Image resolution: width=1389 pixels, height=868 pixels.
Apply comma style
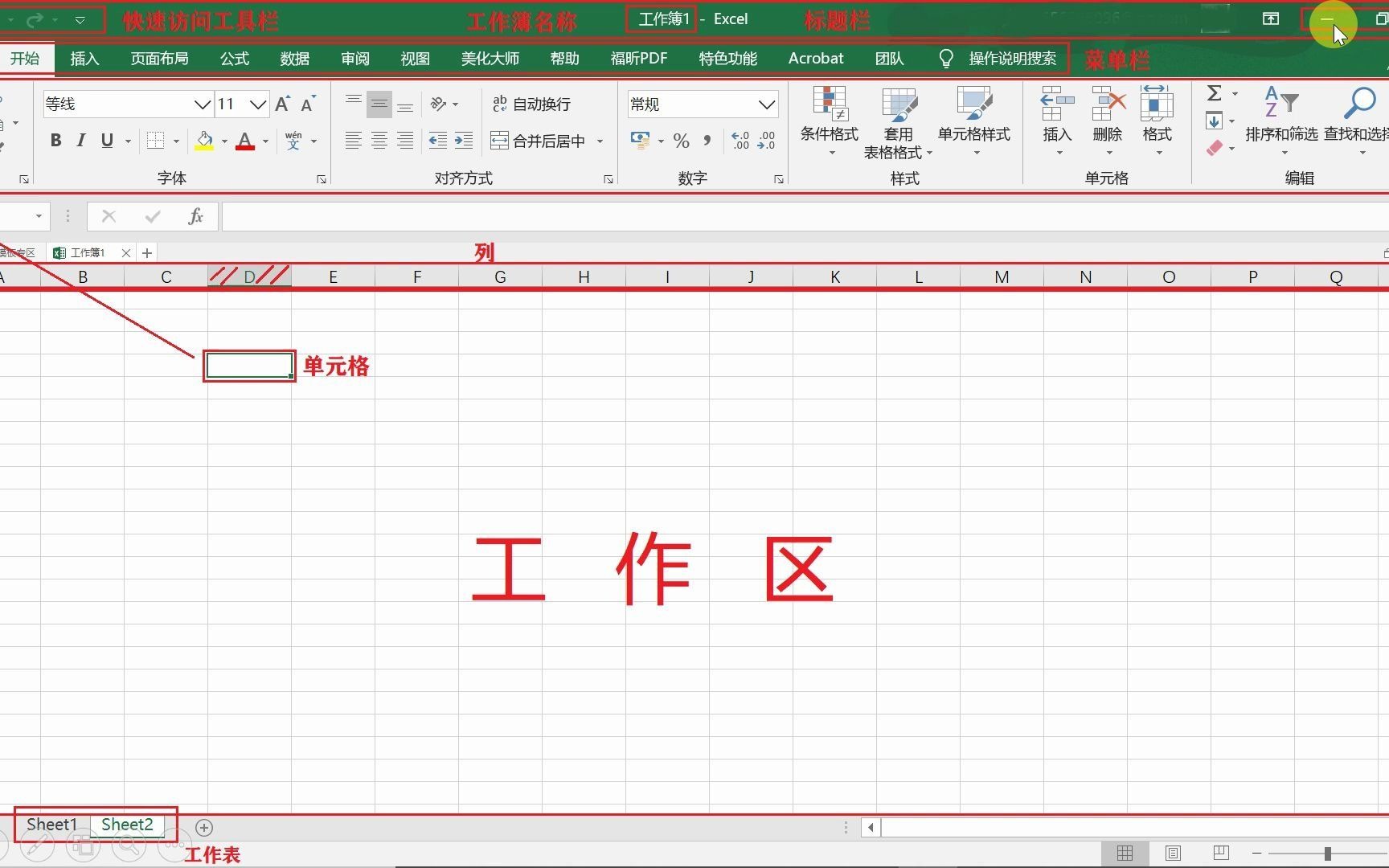click(x=707, y=141)
